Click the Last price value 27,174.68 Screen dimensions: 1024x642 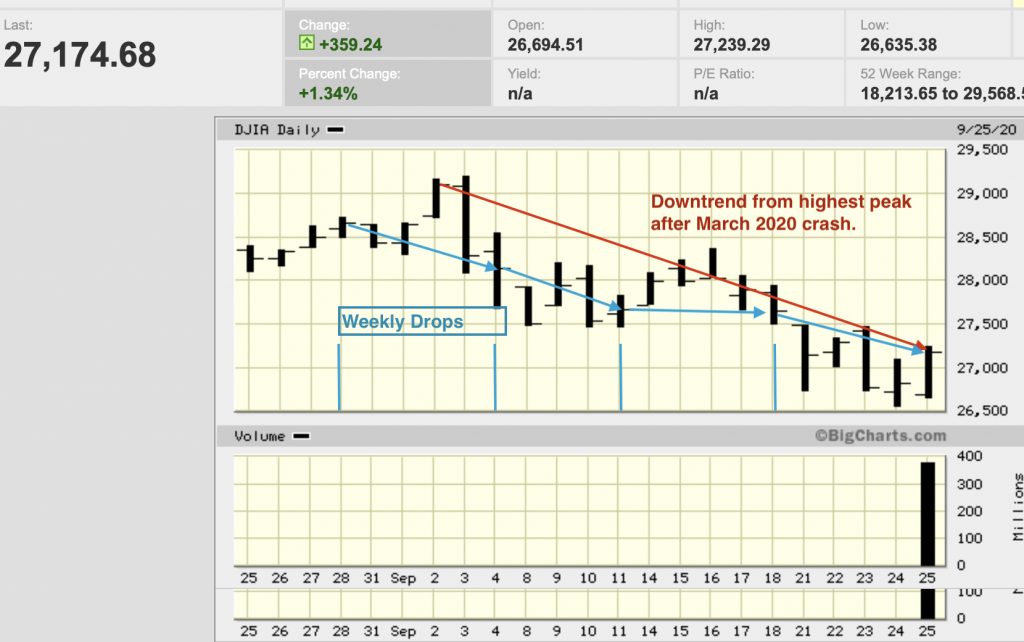80,55
